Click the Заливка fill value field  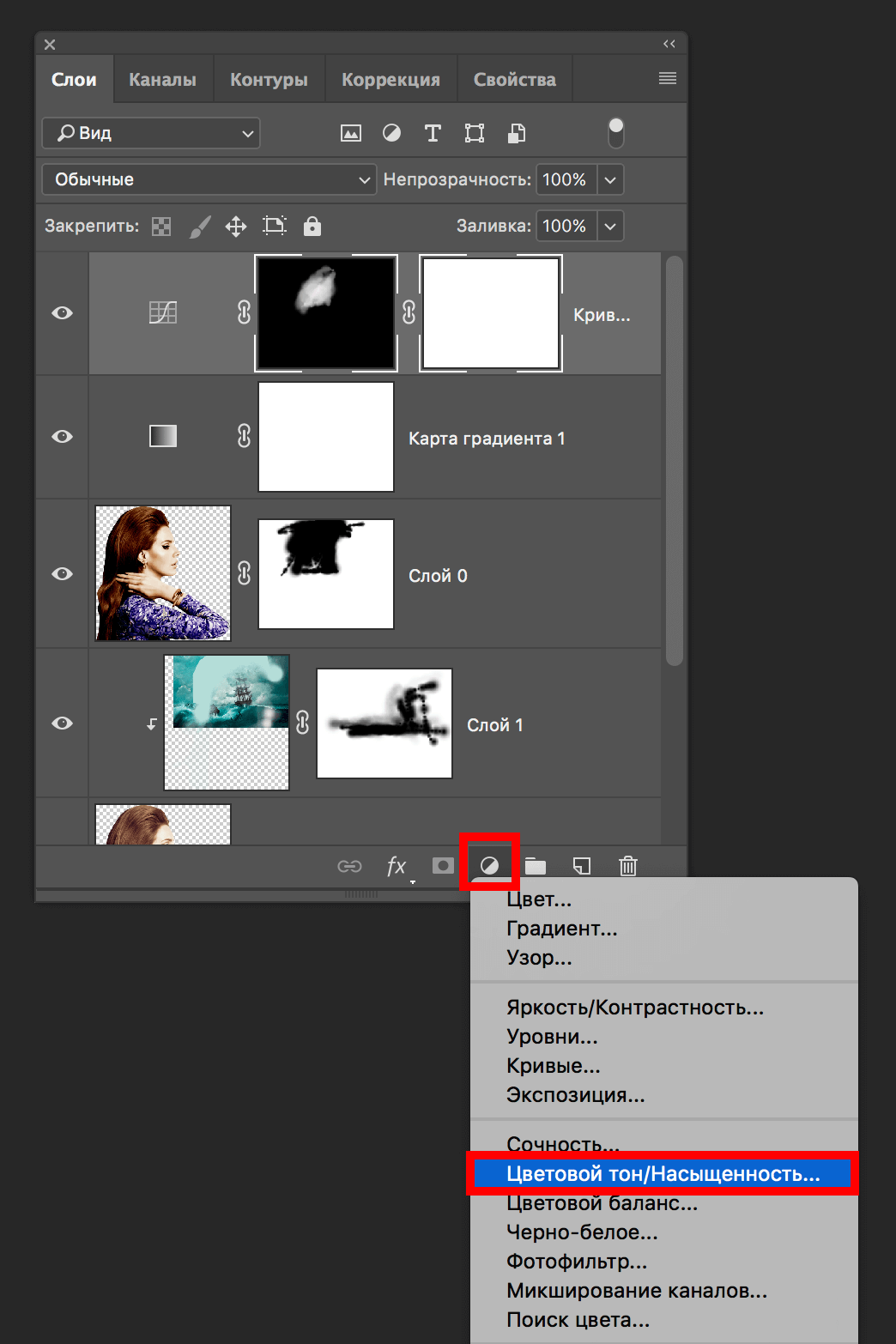[x=566, y=227]
